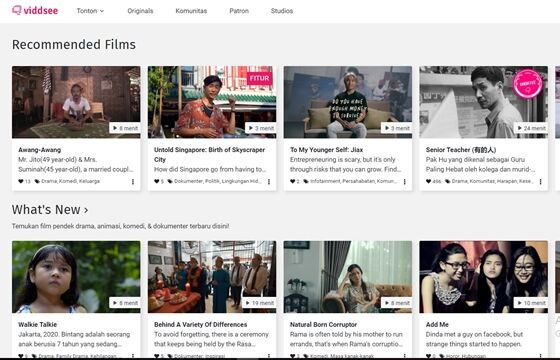
Task: Click the tag icon on Untold Singapore card
Action: click(x=170, y=181)
